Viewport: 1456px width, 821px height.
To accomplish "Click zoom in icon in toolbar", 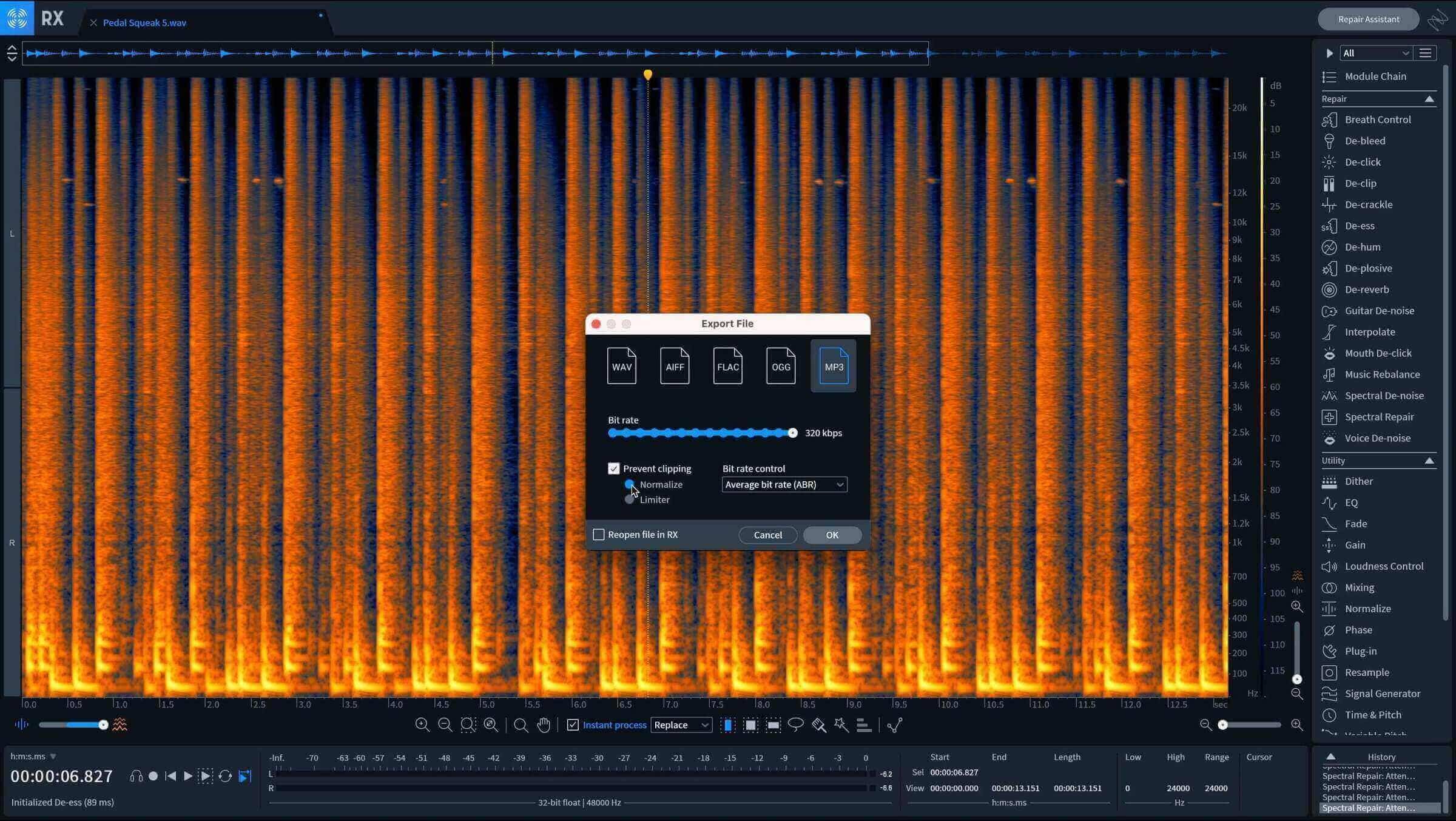I will pyautogui.click(x=422, y=725).
